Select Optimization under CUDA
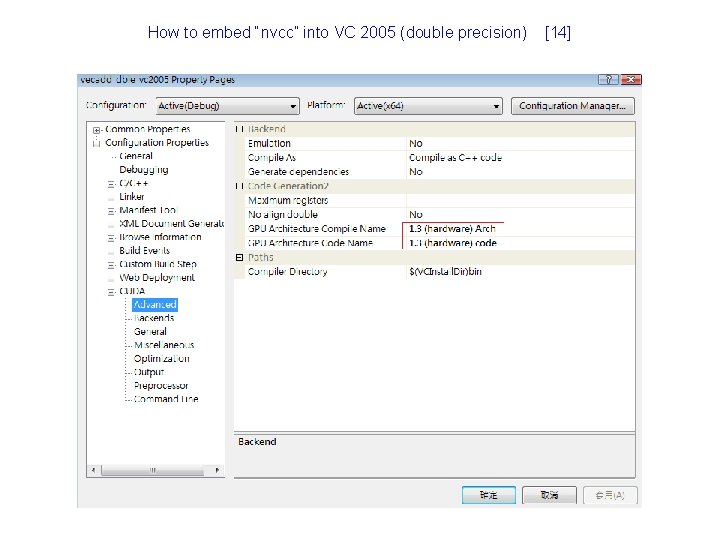Image resolution: width=720 pixels, height=540 pixels. click(x=162, y=359)
